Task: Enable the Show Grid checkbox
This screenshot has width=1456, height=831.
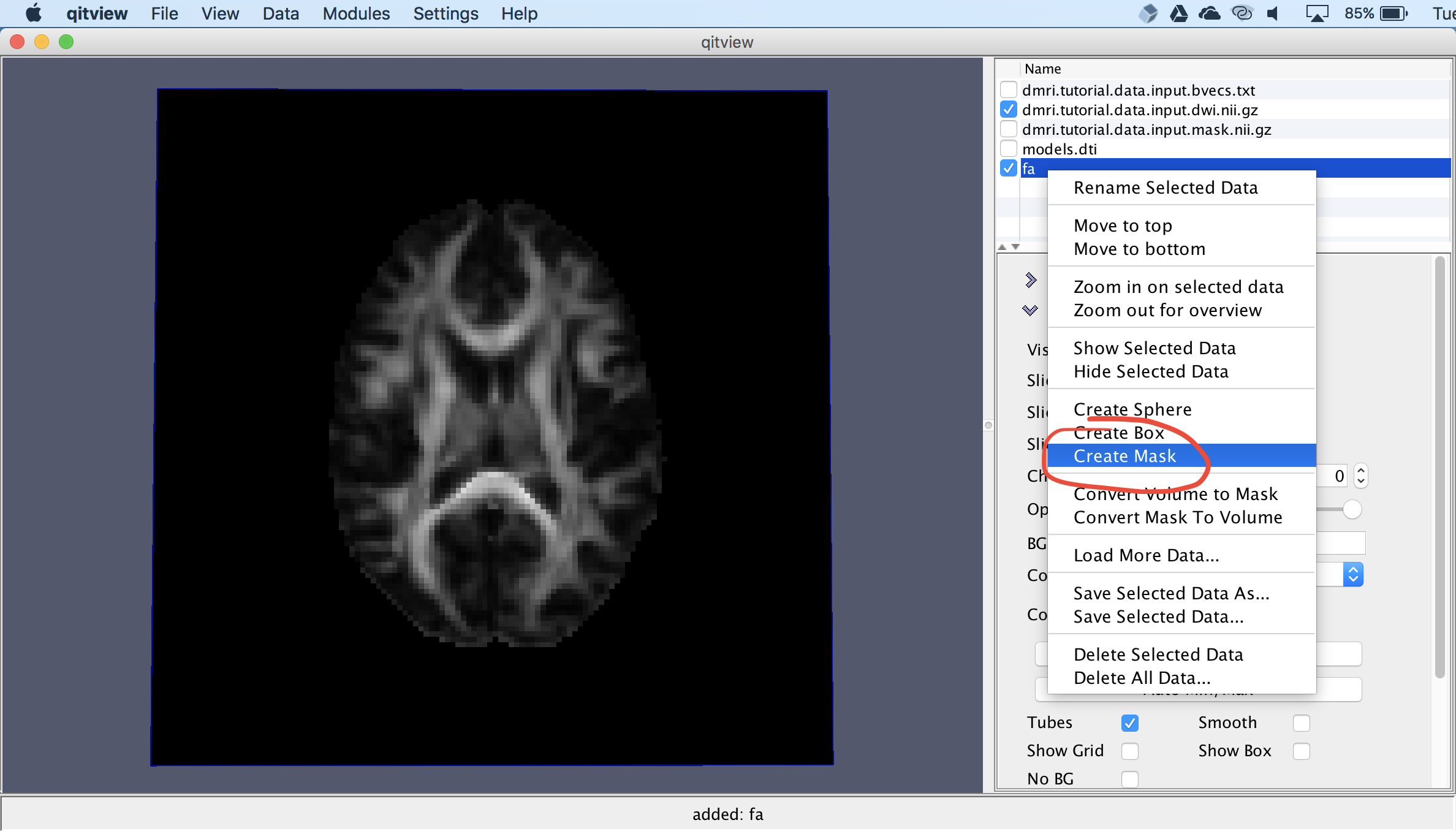Action: [x=1130, y=751]
